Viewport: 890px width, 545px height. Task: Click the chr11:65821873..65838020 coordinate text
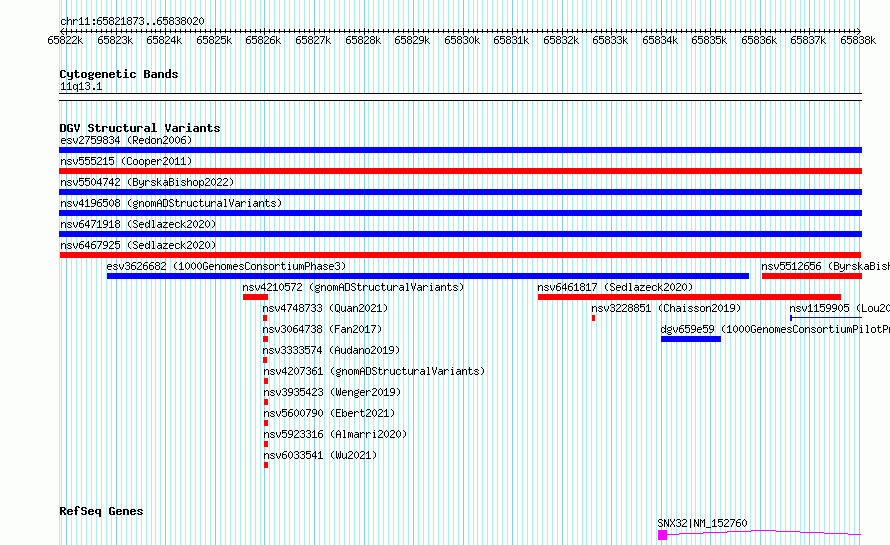pos(132,22)
